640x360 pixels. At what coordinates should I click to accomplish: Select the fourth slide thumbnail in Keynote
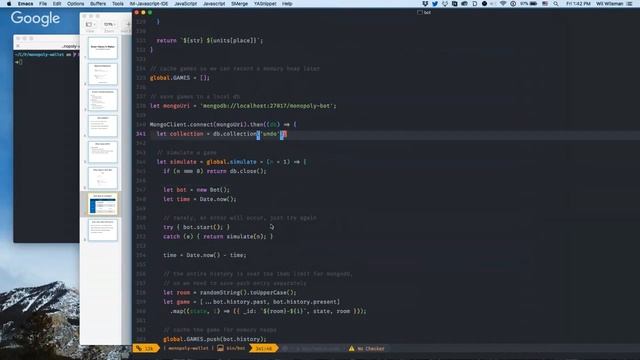click(102, 126)
